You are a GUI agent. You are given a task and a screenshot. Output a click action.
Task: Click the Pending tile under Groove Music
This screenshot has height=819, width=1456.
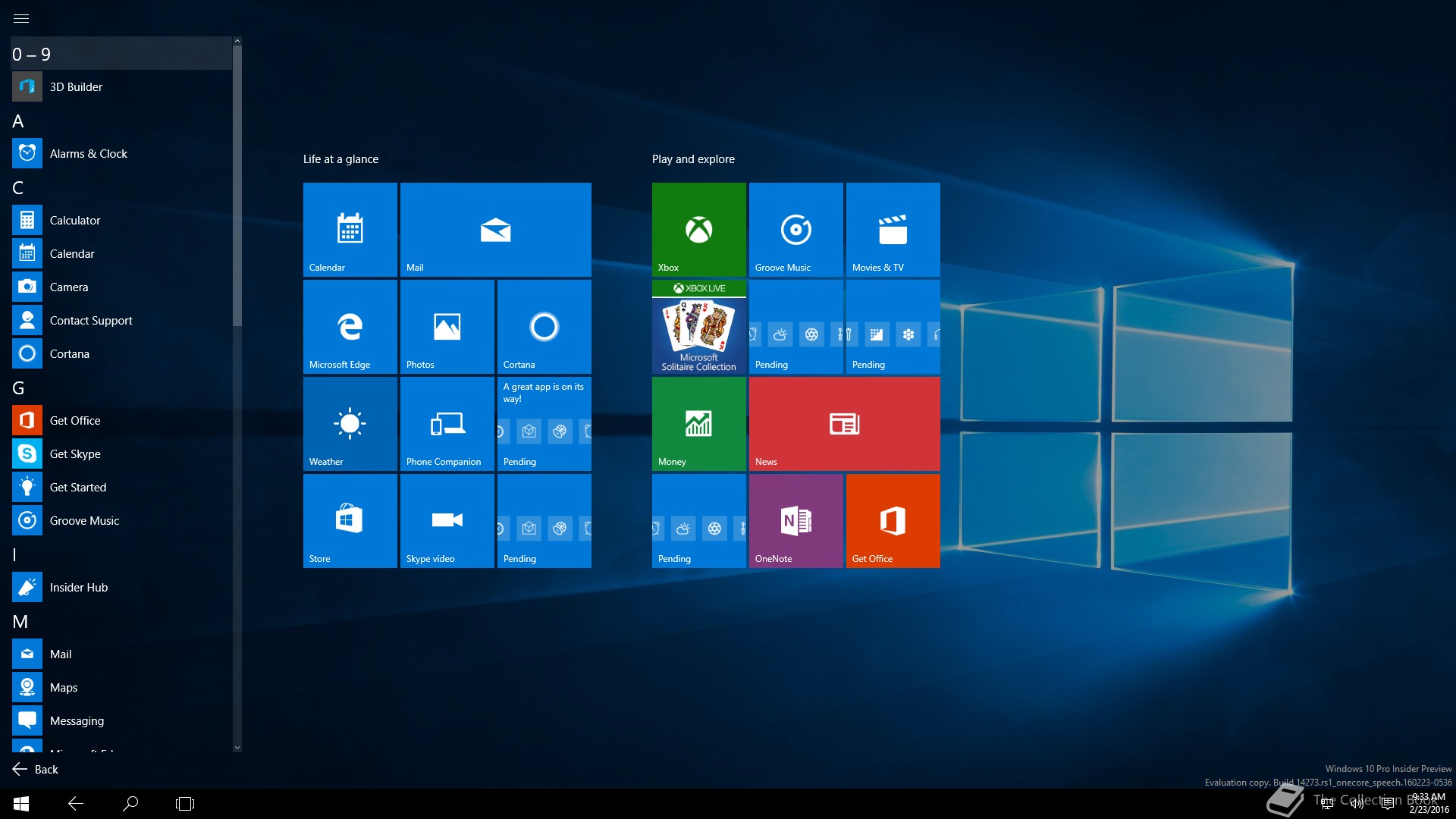pyautogui.click(x=796, y=327)
